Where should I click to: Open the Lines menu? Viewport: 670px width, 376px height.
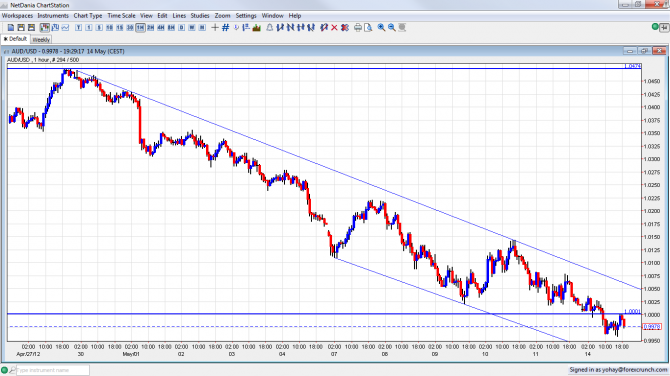179,15
